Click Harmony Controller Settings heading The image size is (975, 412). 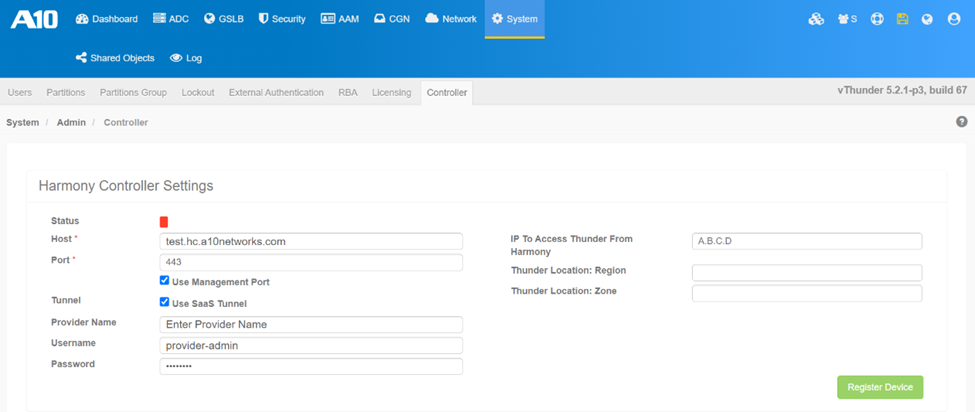coord(126,186)
